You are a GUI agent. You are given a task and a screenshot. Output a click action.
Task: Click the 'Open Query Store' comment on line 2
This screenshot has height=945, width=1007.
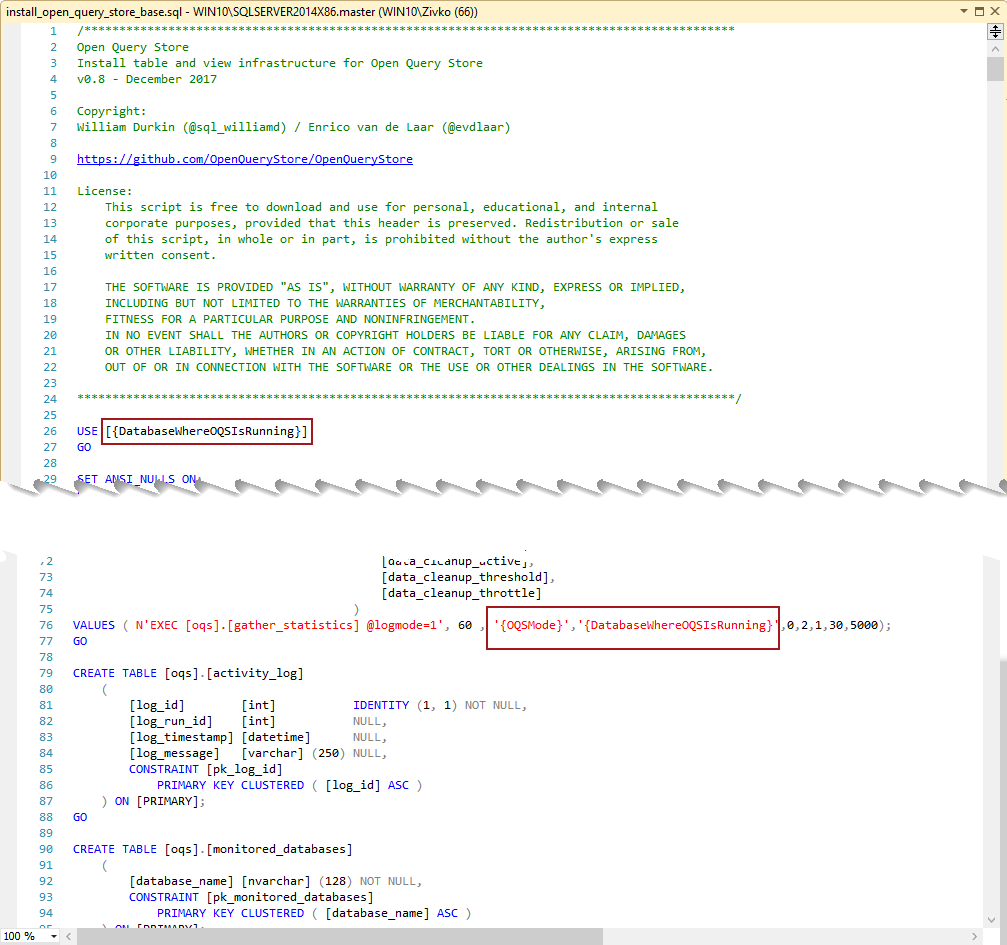pyautogui.click(x=133, y=48)
